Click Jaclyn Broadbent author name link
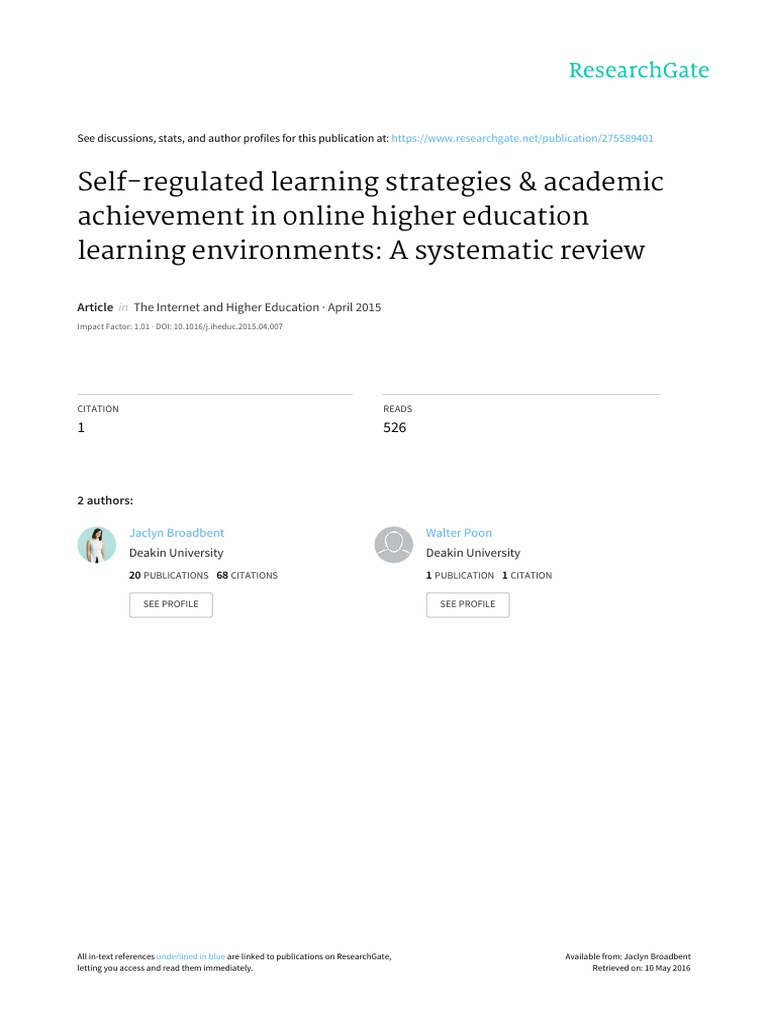Viewport: 768px width, 1024px height. pos(177,533)
